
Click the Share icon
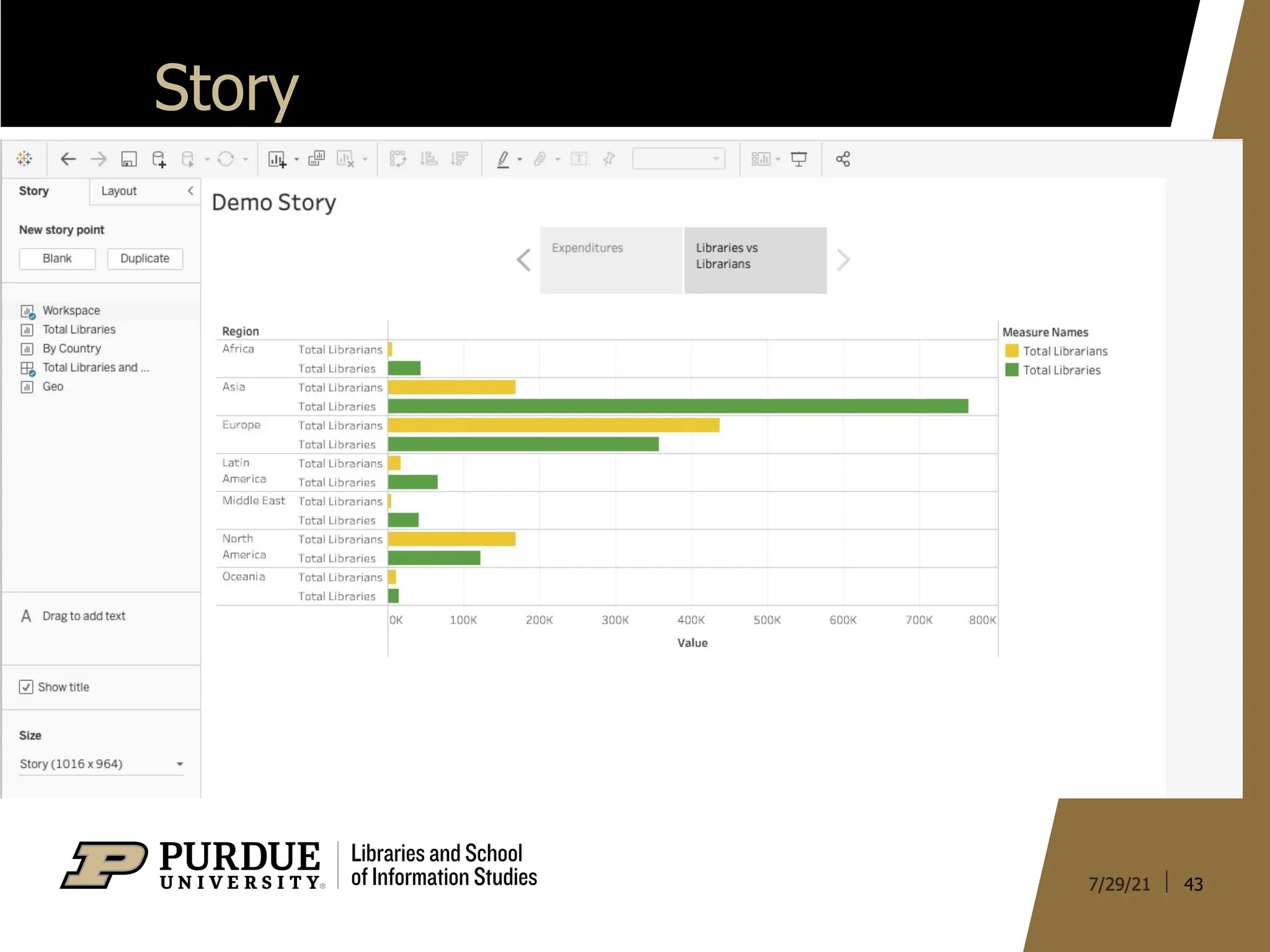[842, 159]
